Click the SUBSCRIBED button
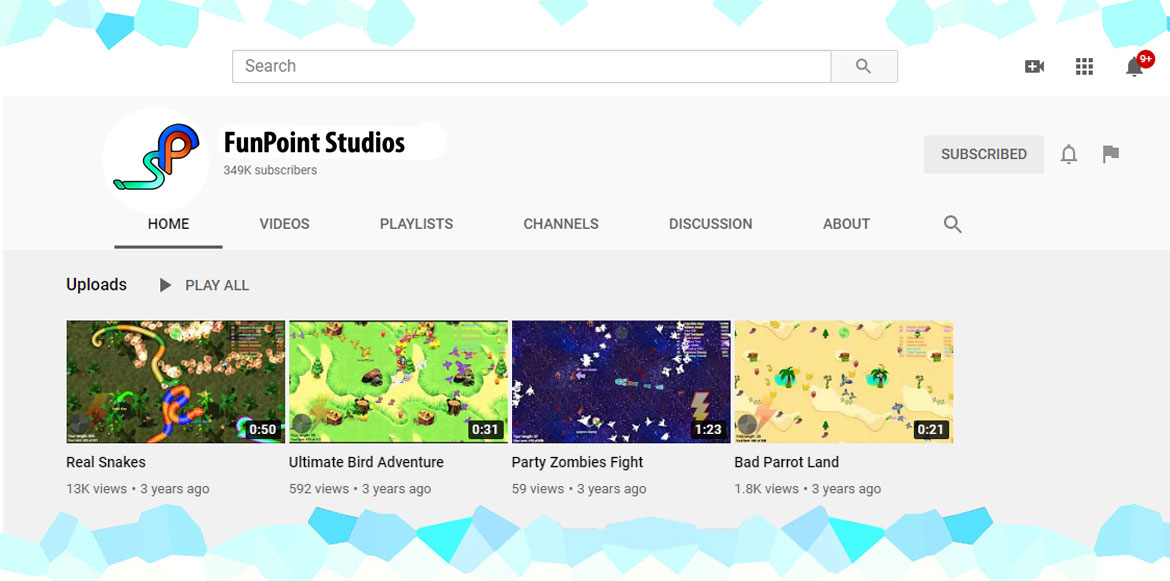 coord(983,154)
